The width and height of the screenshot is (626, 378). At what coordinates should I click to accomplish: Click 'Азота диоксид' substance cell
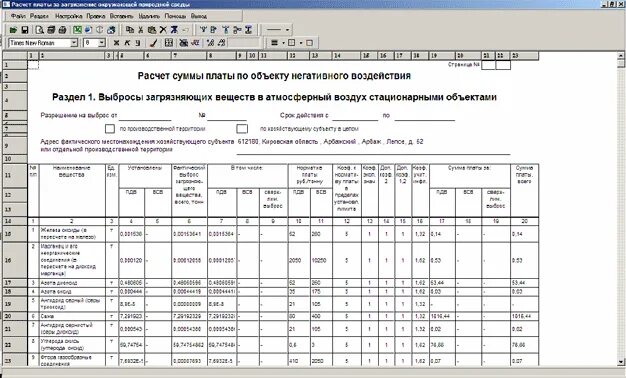click(x=72, y=283)
